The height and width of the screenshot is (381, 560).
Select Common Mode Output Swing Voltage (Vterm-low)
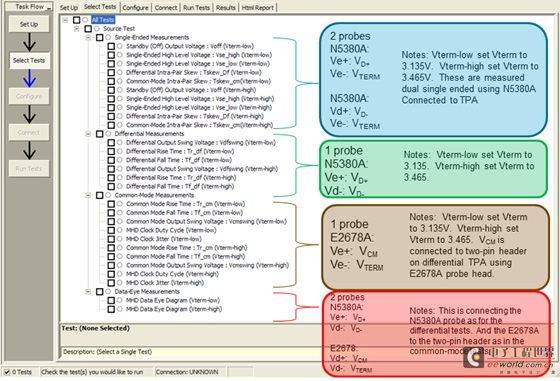206,222
